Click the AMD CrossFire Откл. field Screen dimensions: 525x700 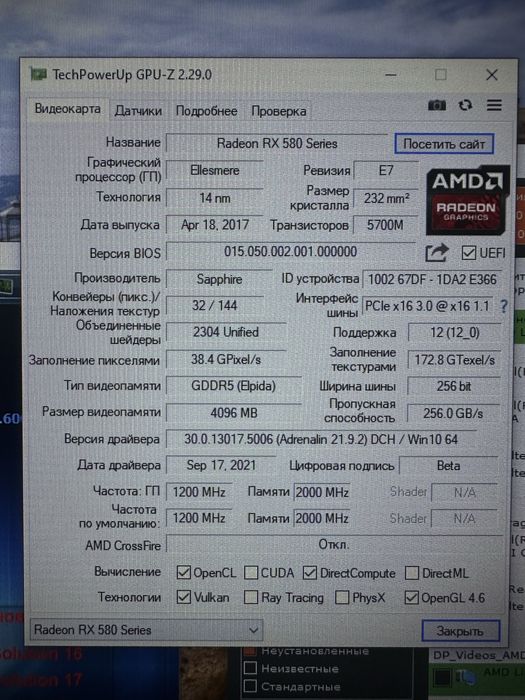[334, 545]
